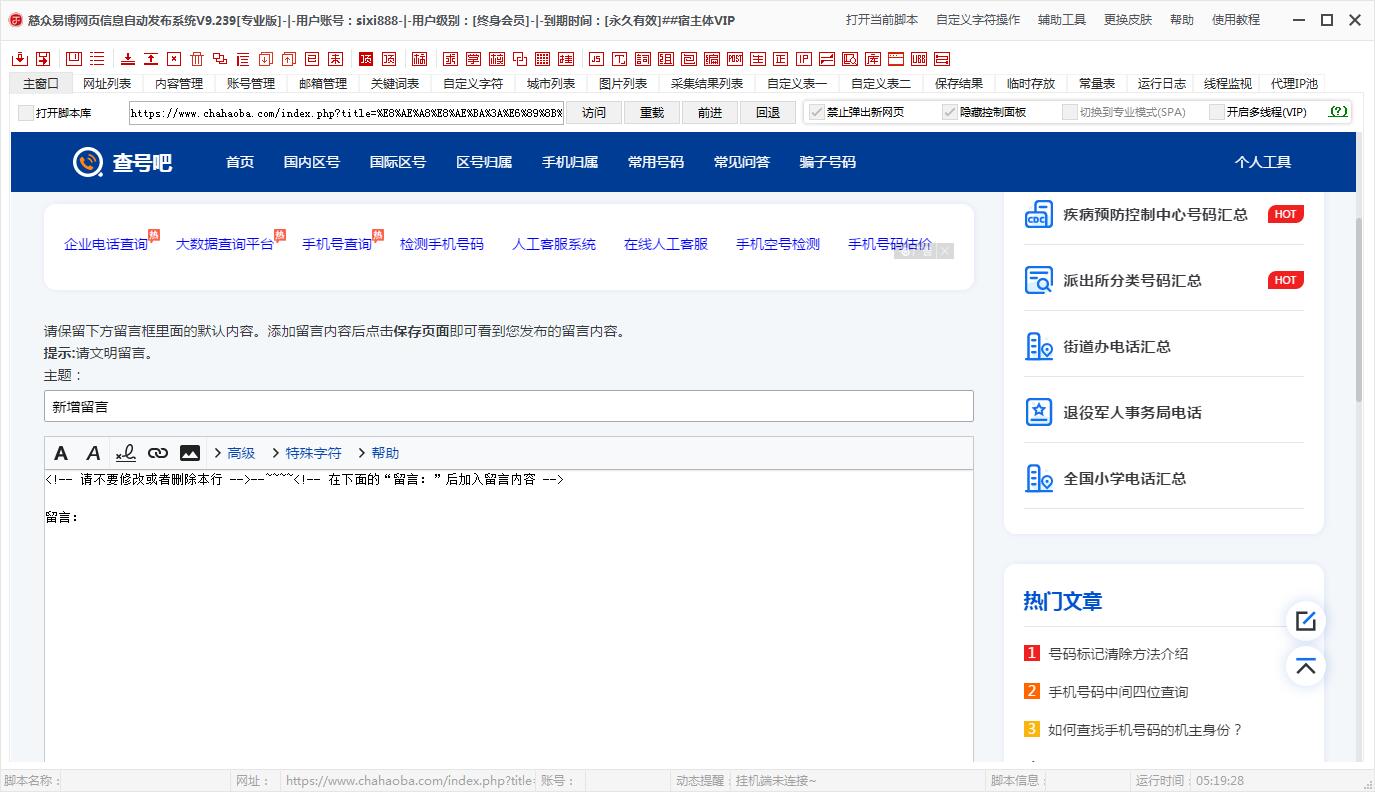Click the 主题 subject input field
Viewport: 1375px width, 792px height.
pyautogui.click(x=508, y=407)
